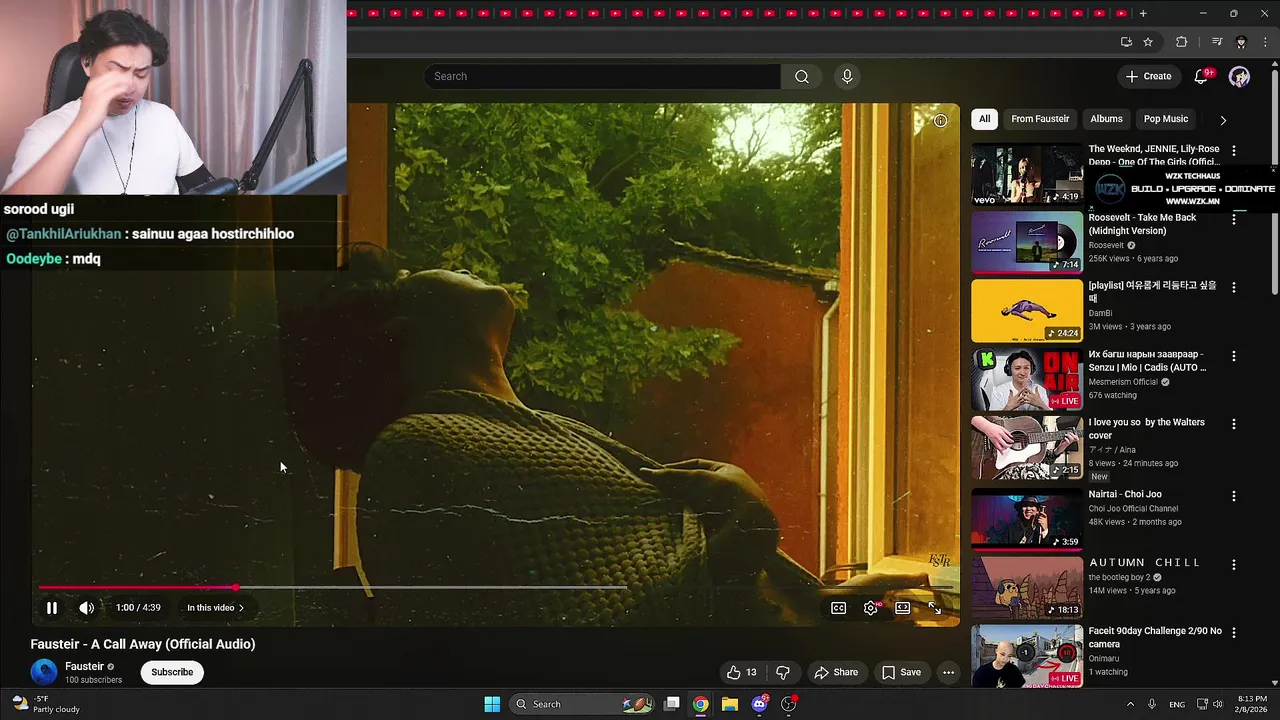
Task: Open the Chrome profile avatar
Action: [x=1241, y=42]
